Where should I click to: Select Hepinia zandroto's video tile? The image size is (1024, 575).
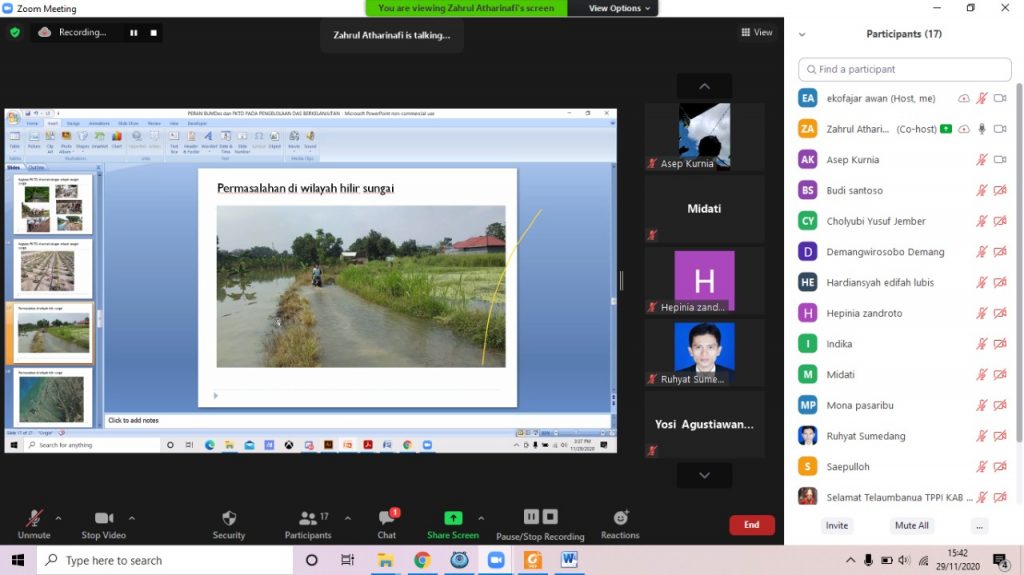point(704,280)
